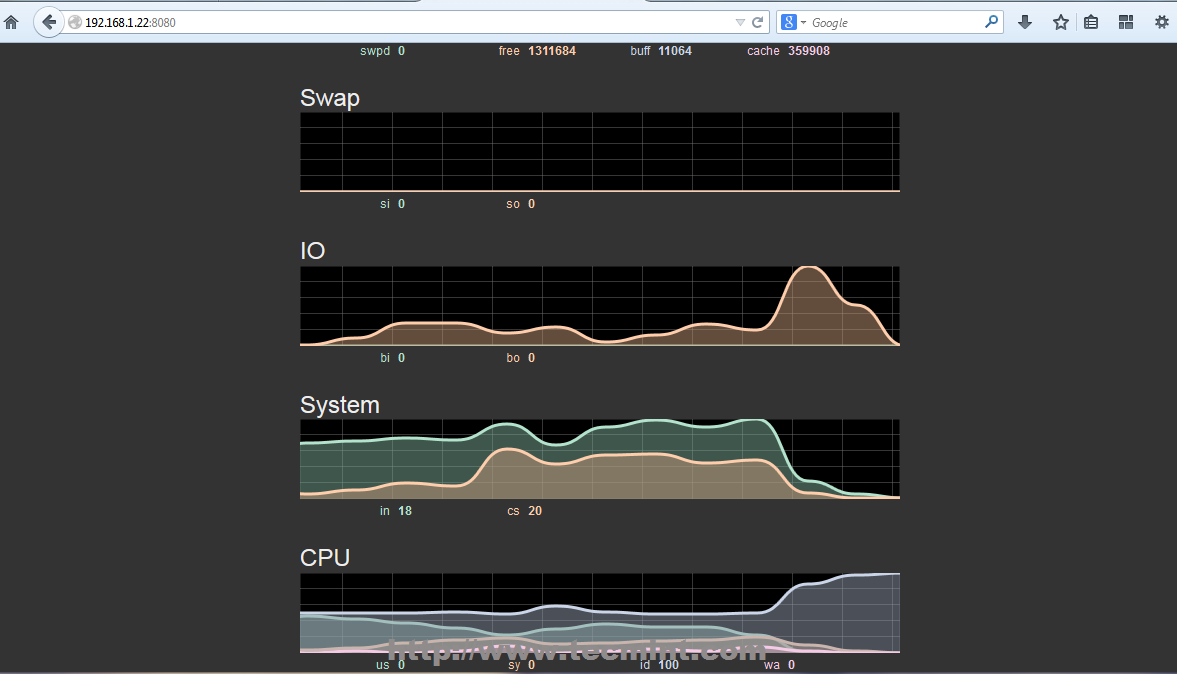Reload the page with the refresh icon
The height and width of the screenshot is (674, 1177).
tap(759, 22)
